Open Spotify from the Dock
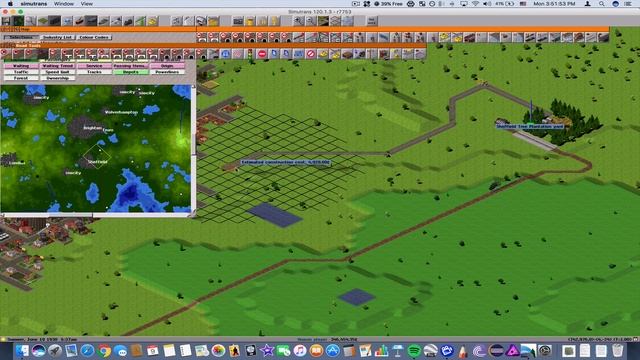Screen dimensions: 640x360 414,351
